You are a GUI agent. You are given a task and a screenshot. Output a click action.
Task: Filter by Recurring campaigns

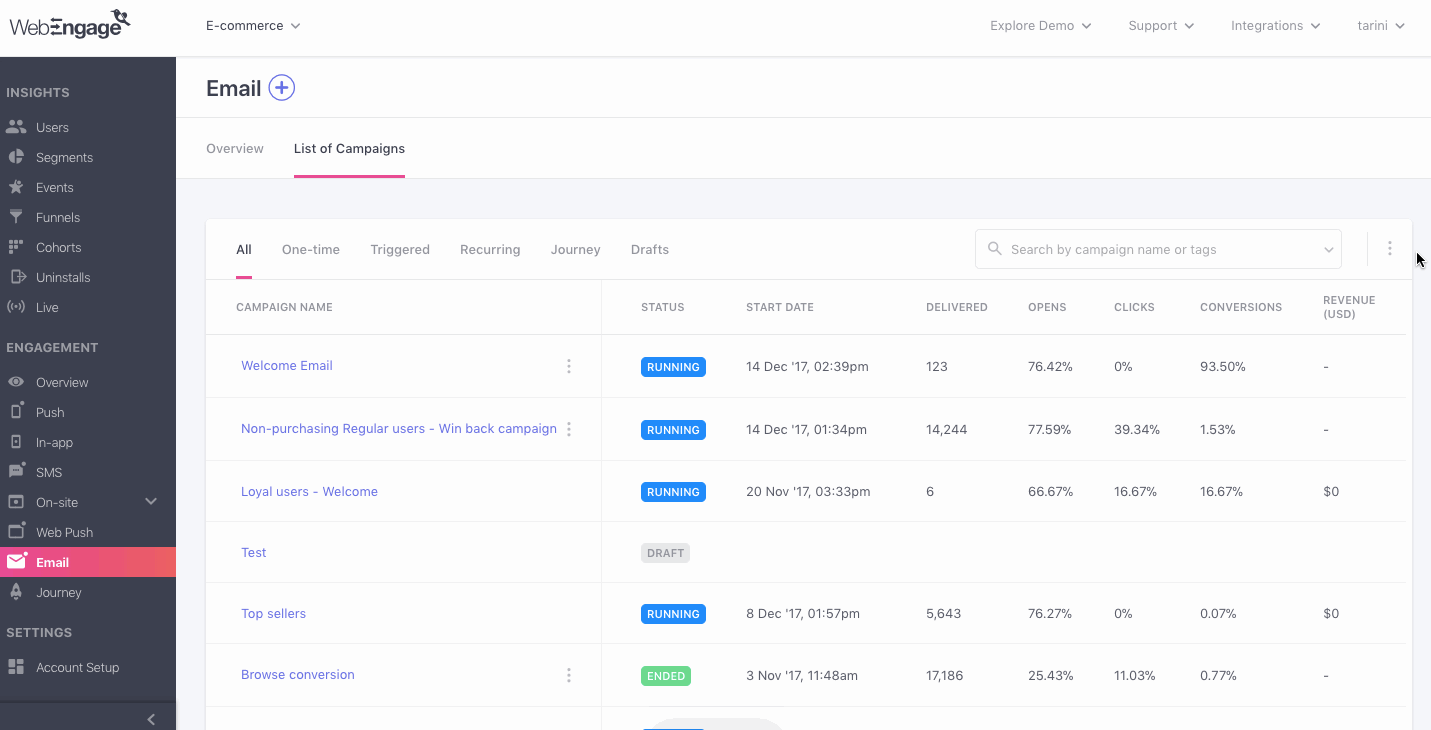[x=490, y=250]
